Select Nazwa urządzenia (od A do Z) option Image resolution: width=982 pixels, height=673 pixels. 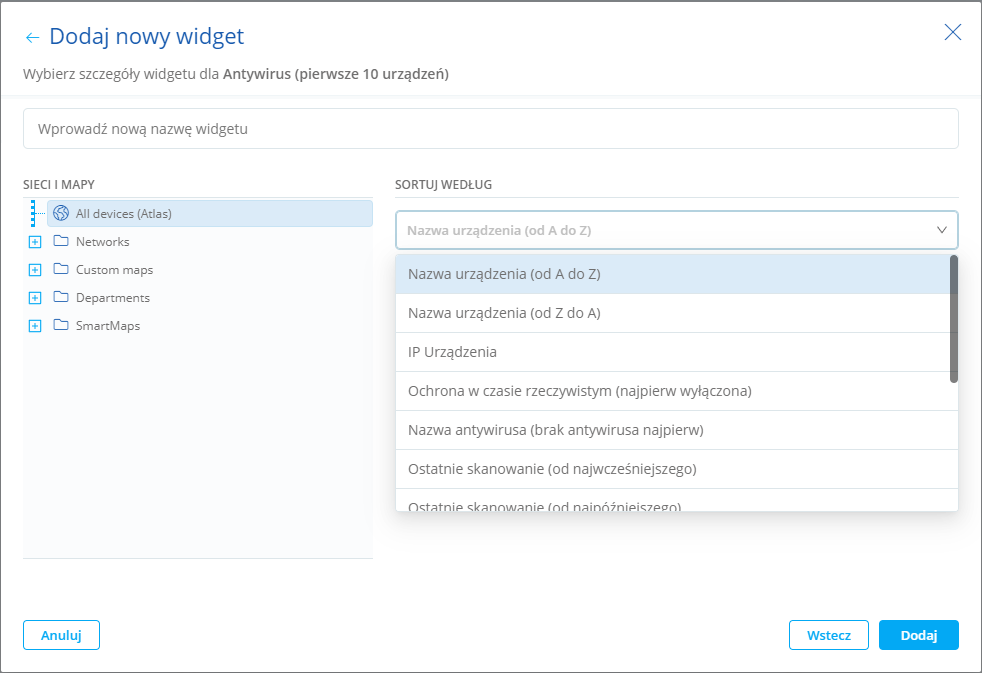coord(504,274)
